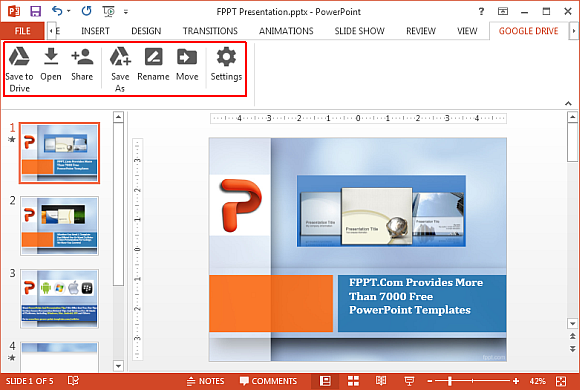
Task: Move the file in Google Drive
Action: coord(187,64)
